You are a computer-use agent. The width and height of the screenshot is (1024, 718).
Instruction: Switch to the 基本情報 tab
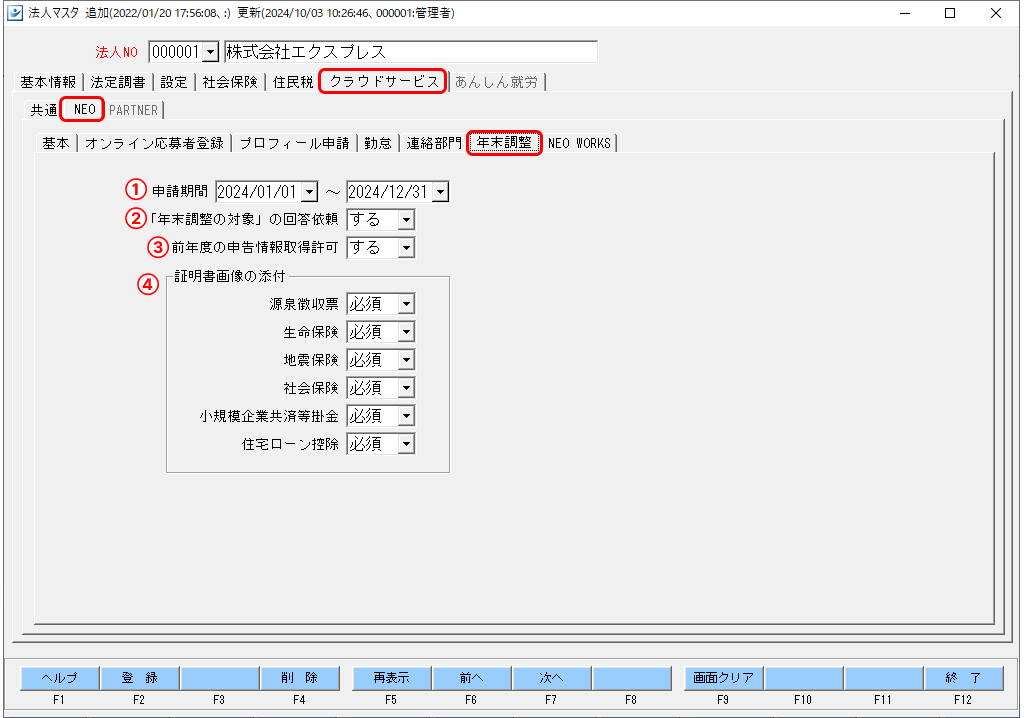(x=48, y=82)
